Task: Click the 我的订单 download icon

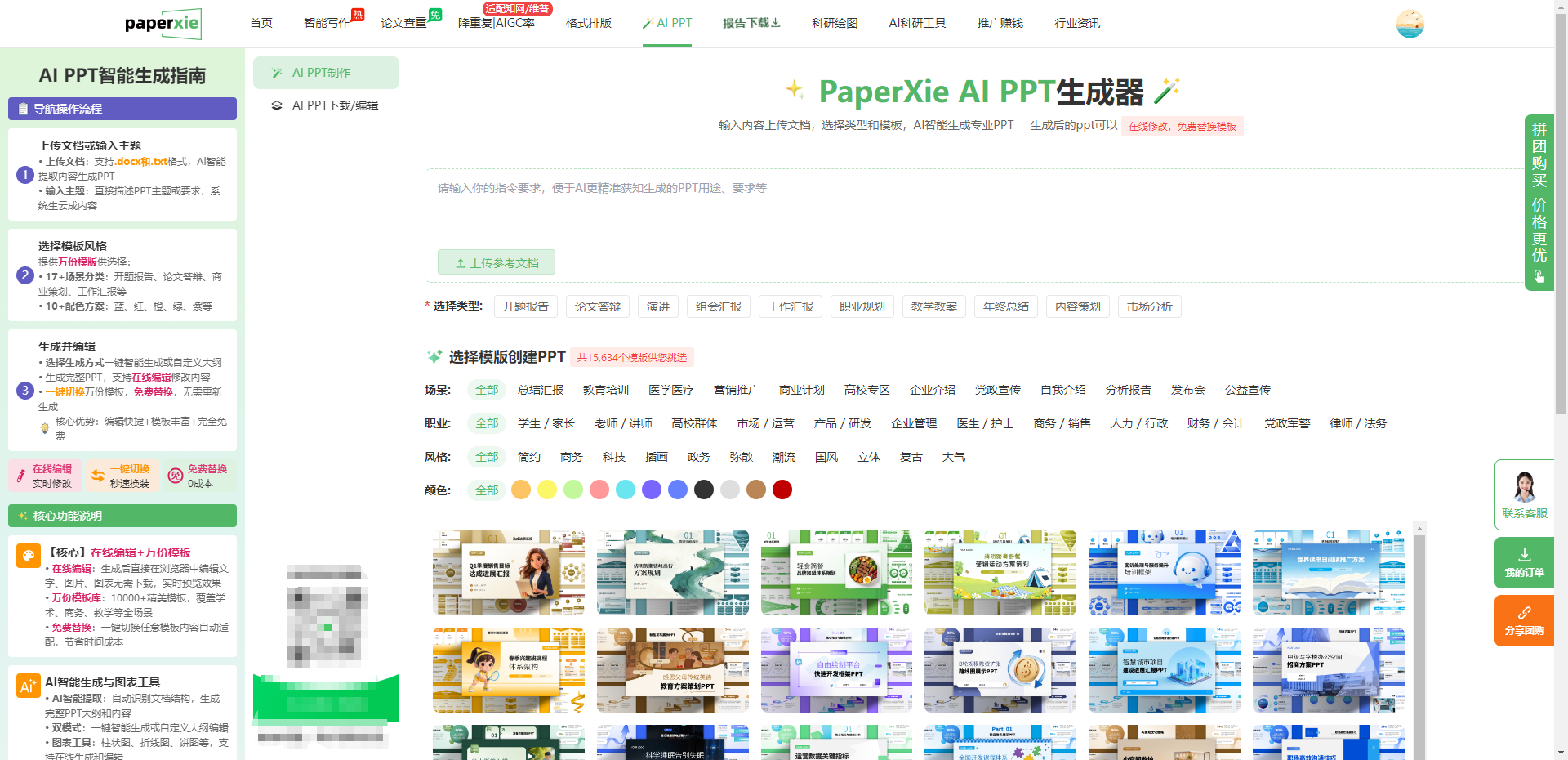Action: (1524, 555)
